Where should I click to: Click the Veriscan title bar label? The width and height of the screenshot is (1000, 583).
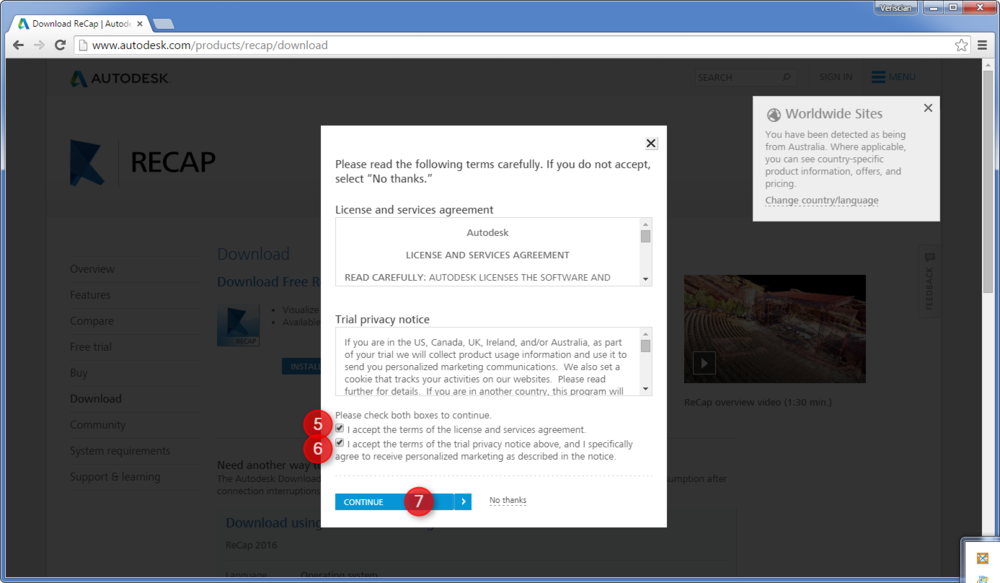tap(895, 8)
